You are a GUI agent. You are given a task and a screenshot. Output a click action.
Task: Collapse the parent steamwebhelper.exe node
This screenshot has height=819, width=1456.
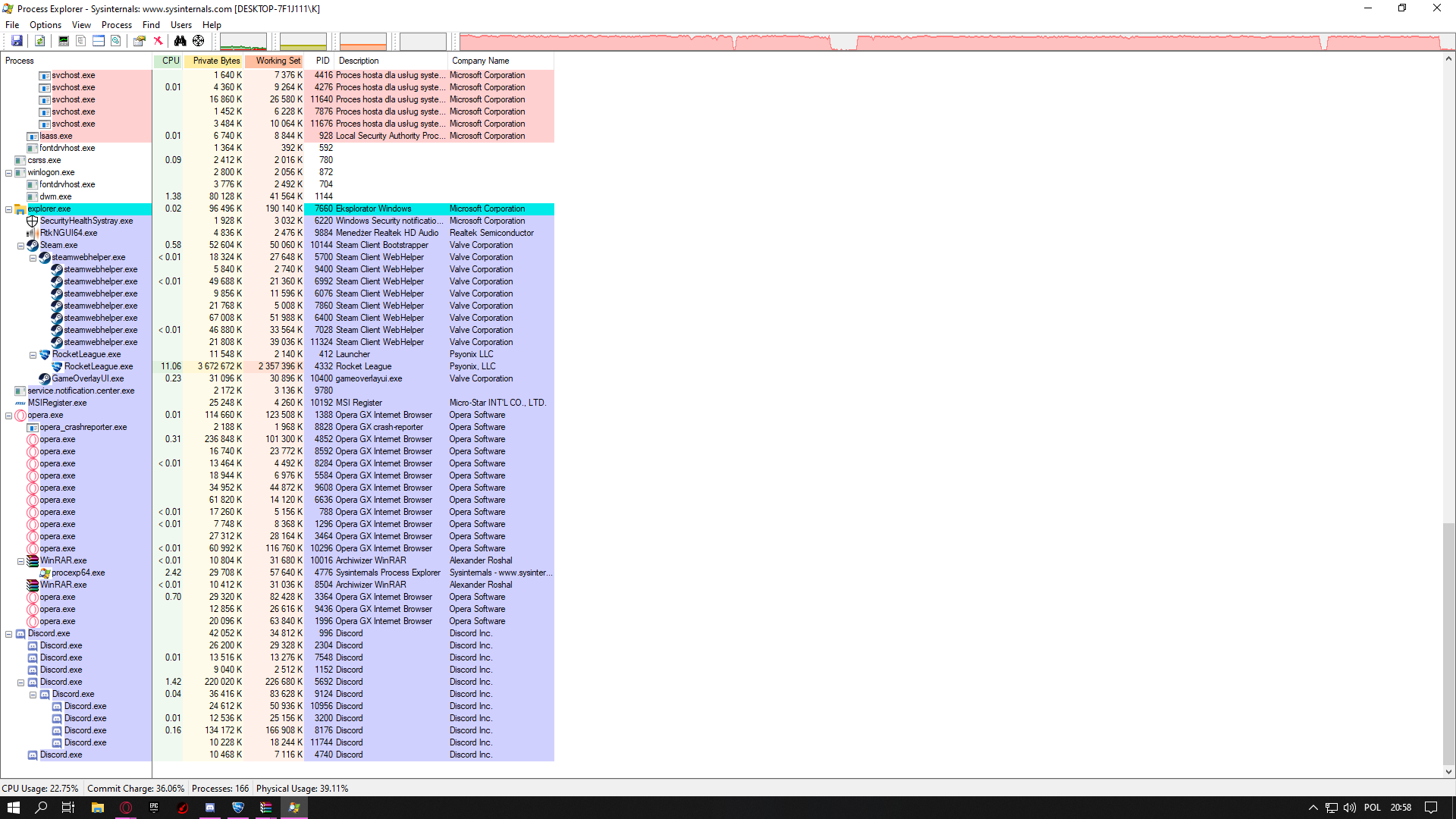[x=33, y=258]
